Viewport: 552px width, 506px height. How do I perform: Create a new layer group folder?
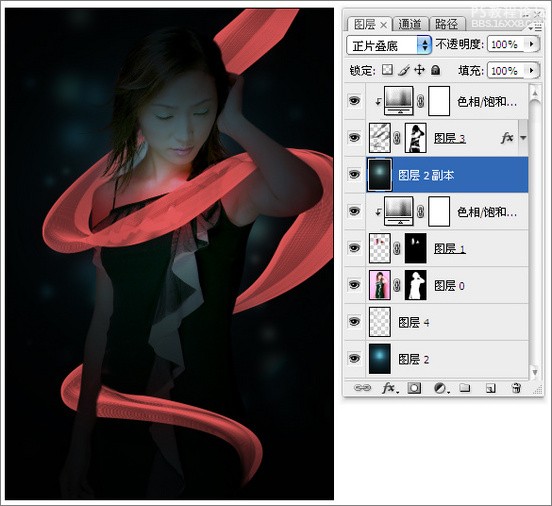[x=465, y=388]
